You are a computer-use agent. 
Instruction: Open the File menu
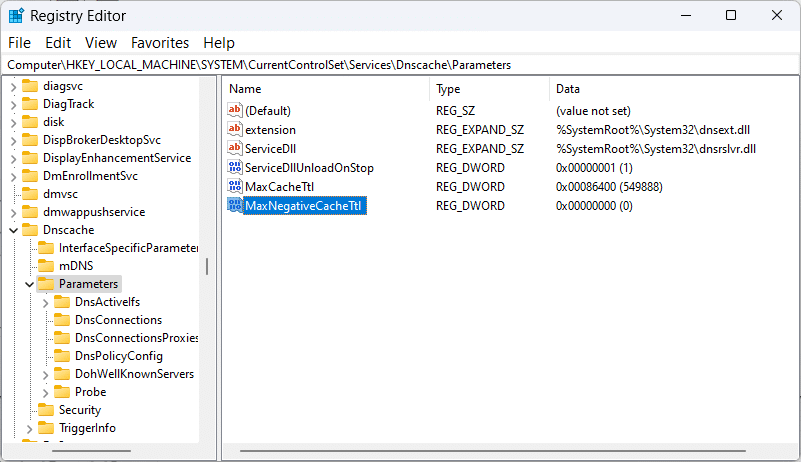point(19,43)
